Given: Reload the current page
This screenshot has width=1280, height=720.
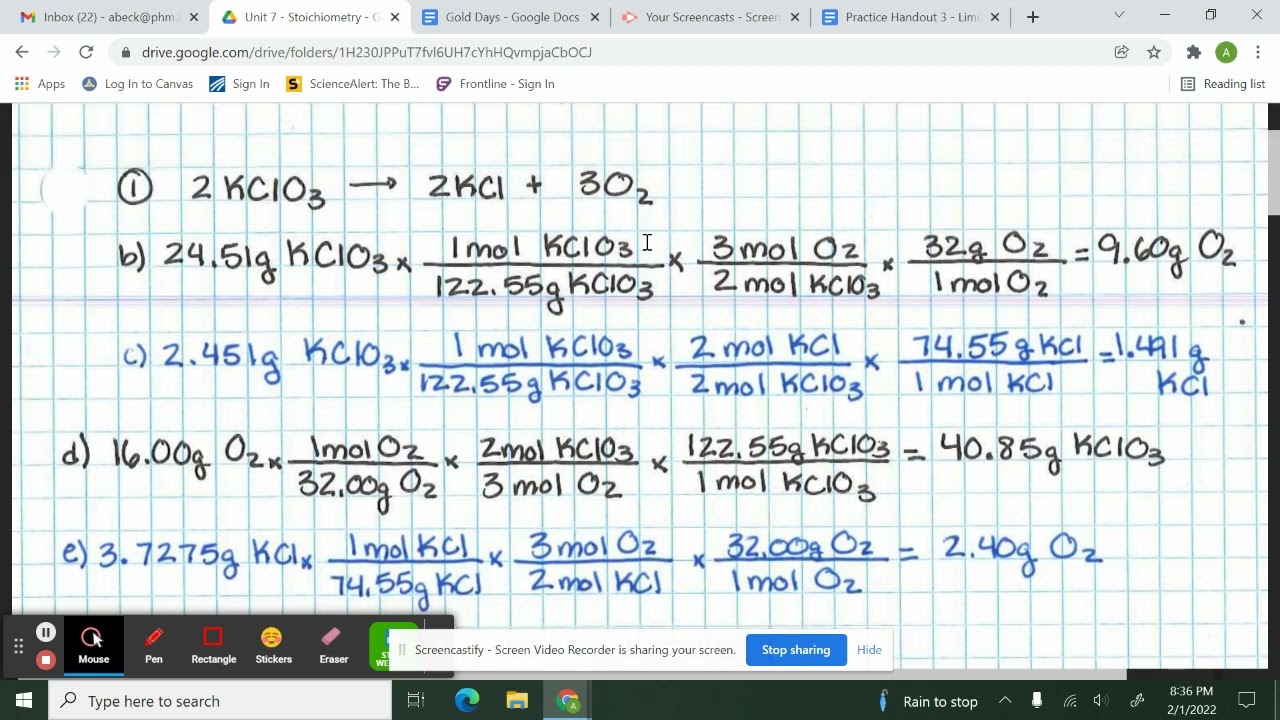Looking at the screenshot, I should pos(86,52).
